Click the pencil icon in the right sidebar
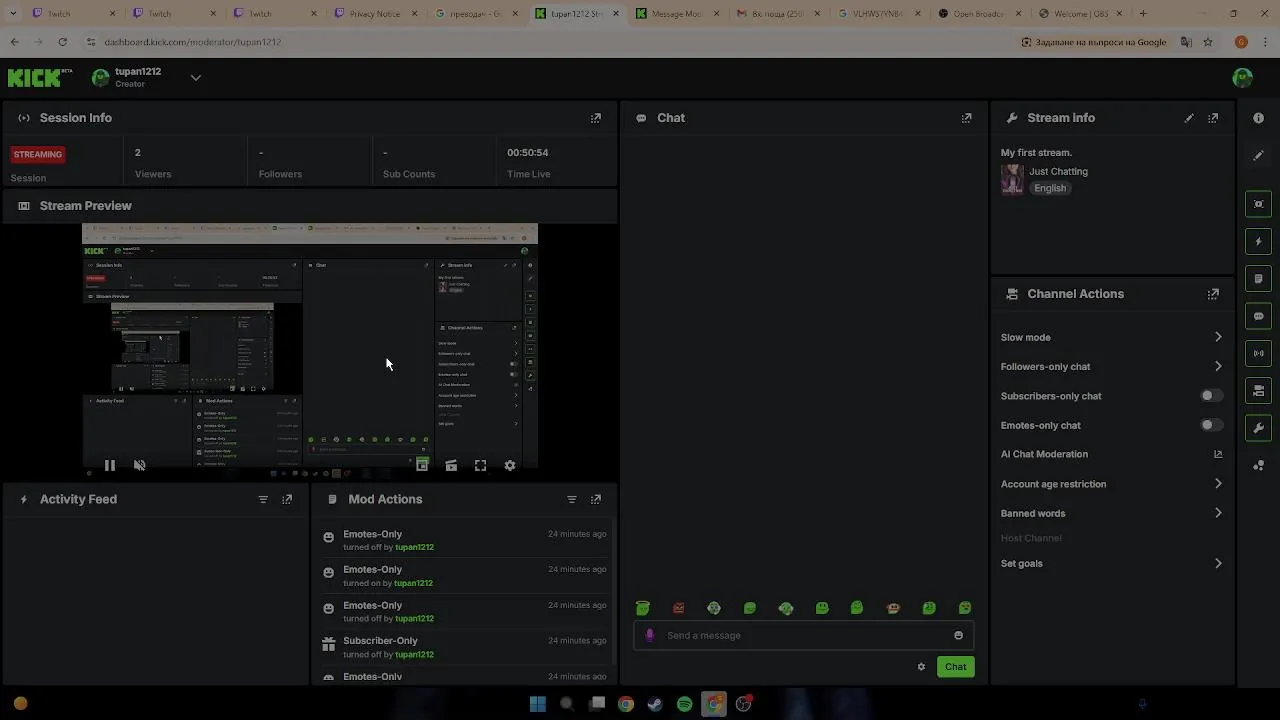Viewport: 1280px width, 720px height. point(1258,156)
